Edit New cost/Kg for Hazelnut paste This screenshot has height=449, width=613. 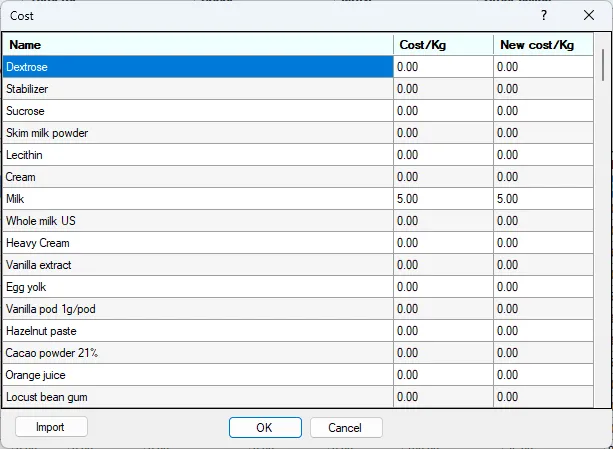[543, 331]
